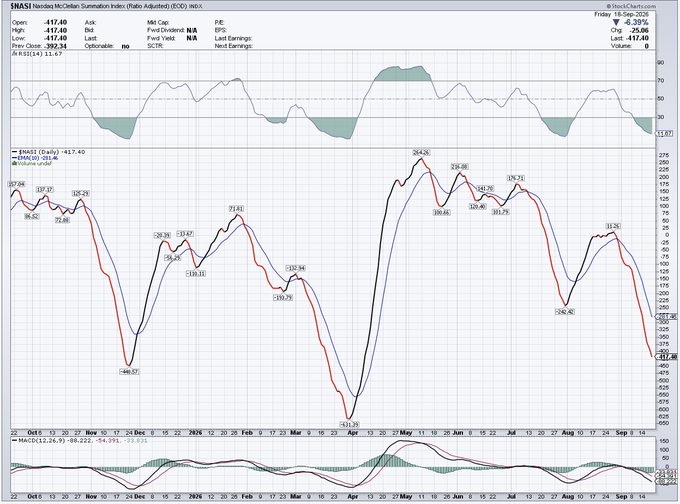Screen dimensions: 680x504
Task: Click the -110.11 trough label
Action: [x=196, y=274]
